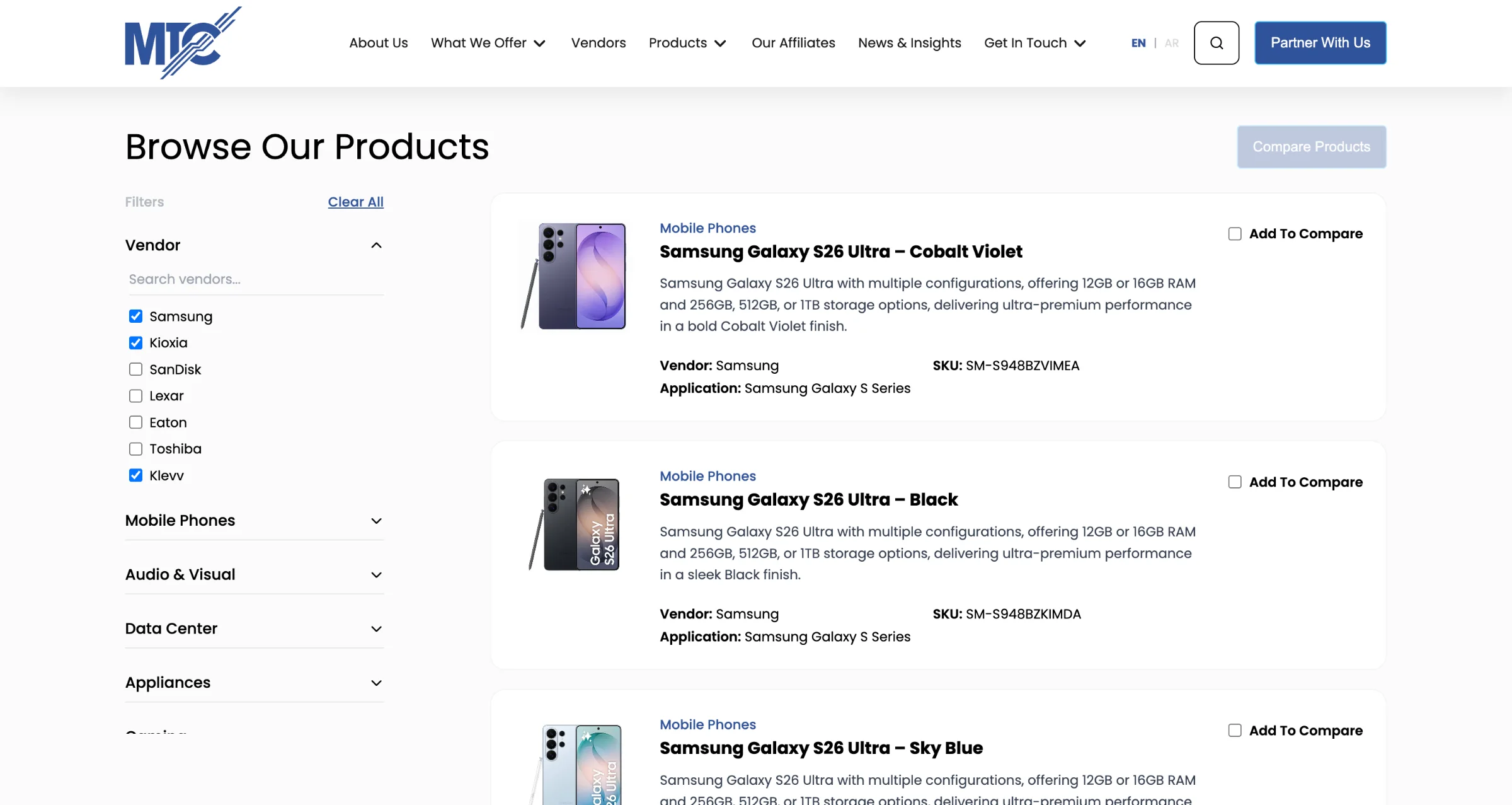Click Mobile Phones category on Black card
1512x805 pixels.
point(707,477)
